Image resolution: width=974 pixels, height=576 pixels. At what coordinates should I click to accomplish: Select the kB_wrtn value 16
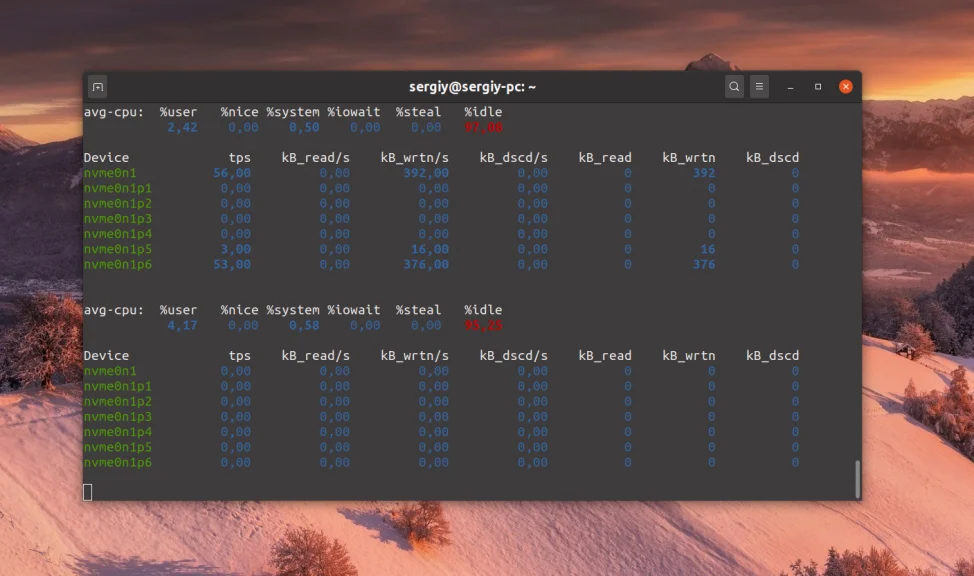coord(708,249)
